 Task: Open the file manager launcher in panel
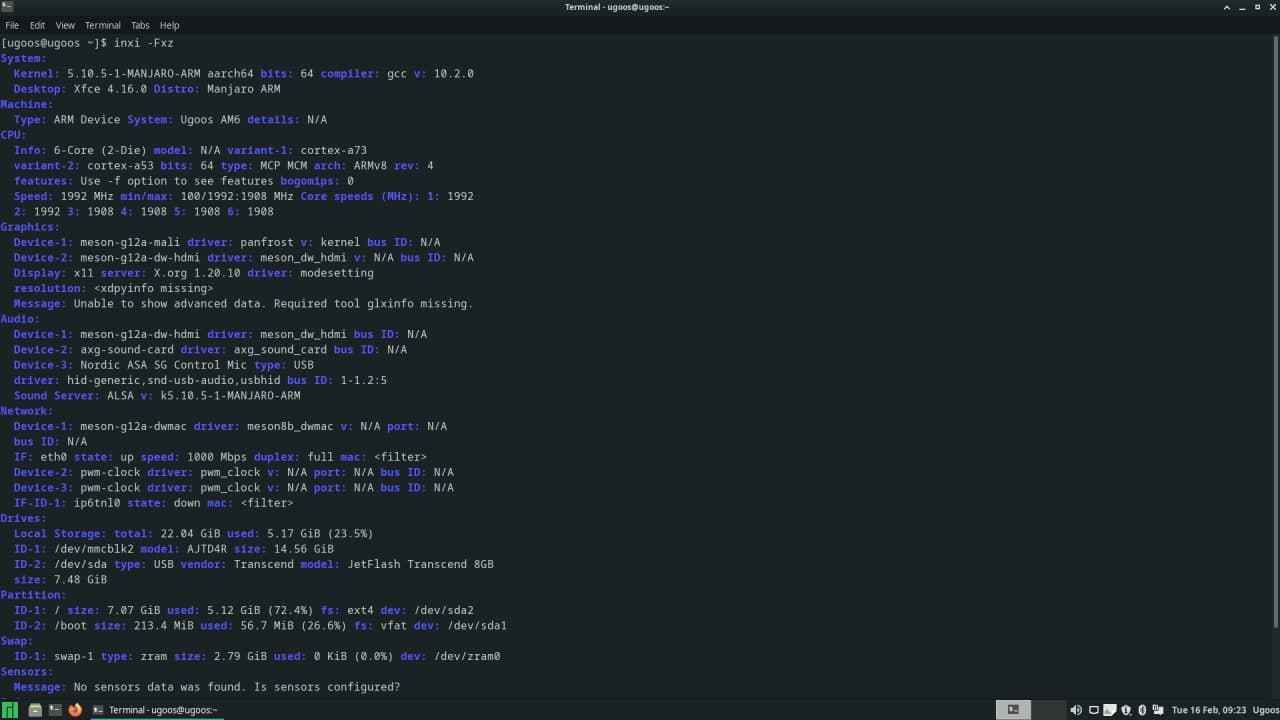(35, 710)
